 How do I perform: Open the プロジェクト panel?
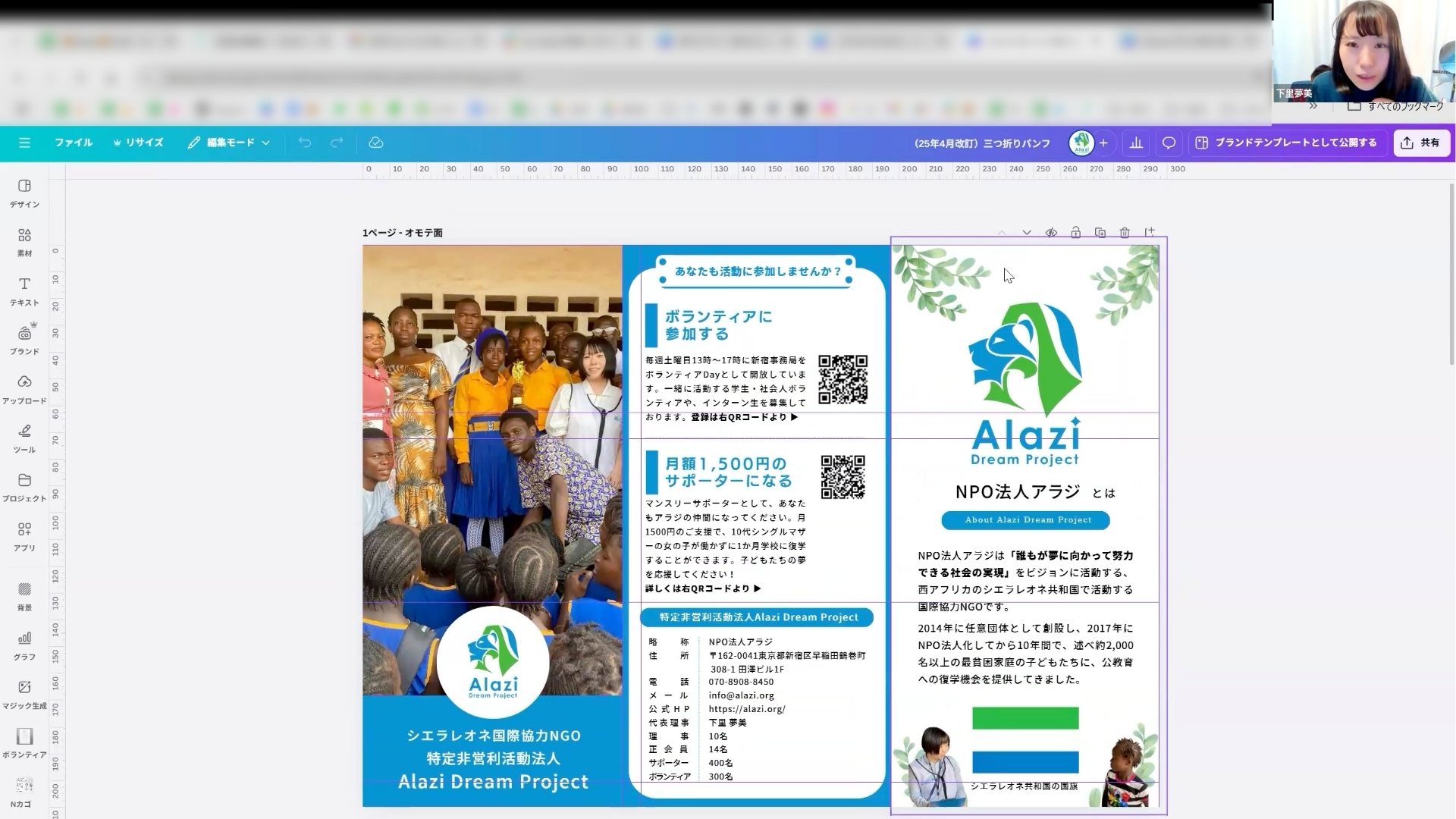tap(24, 488)
